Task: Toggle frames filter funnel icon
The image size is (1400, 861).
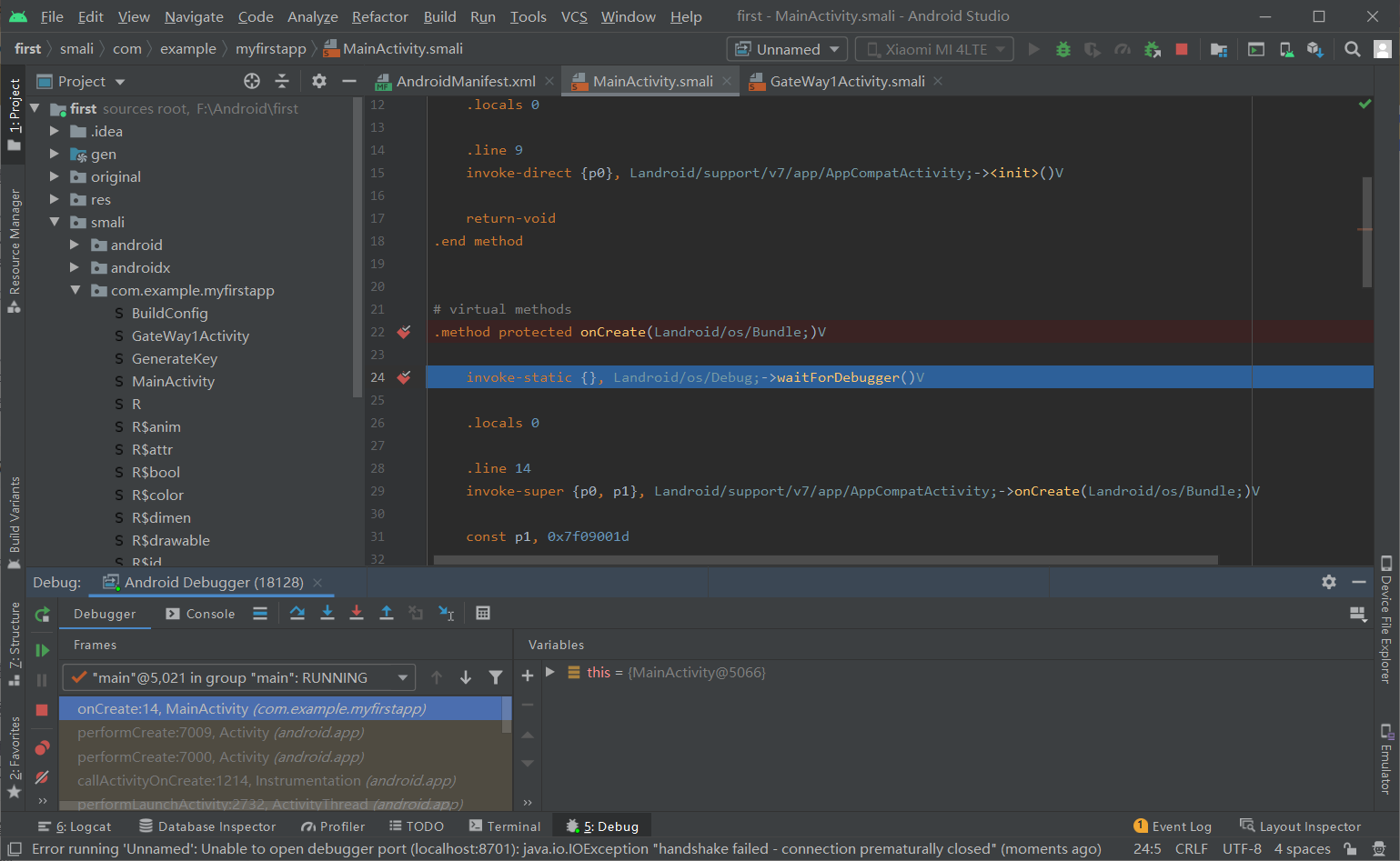Action: (x=496, y=677)
